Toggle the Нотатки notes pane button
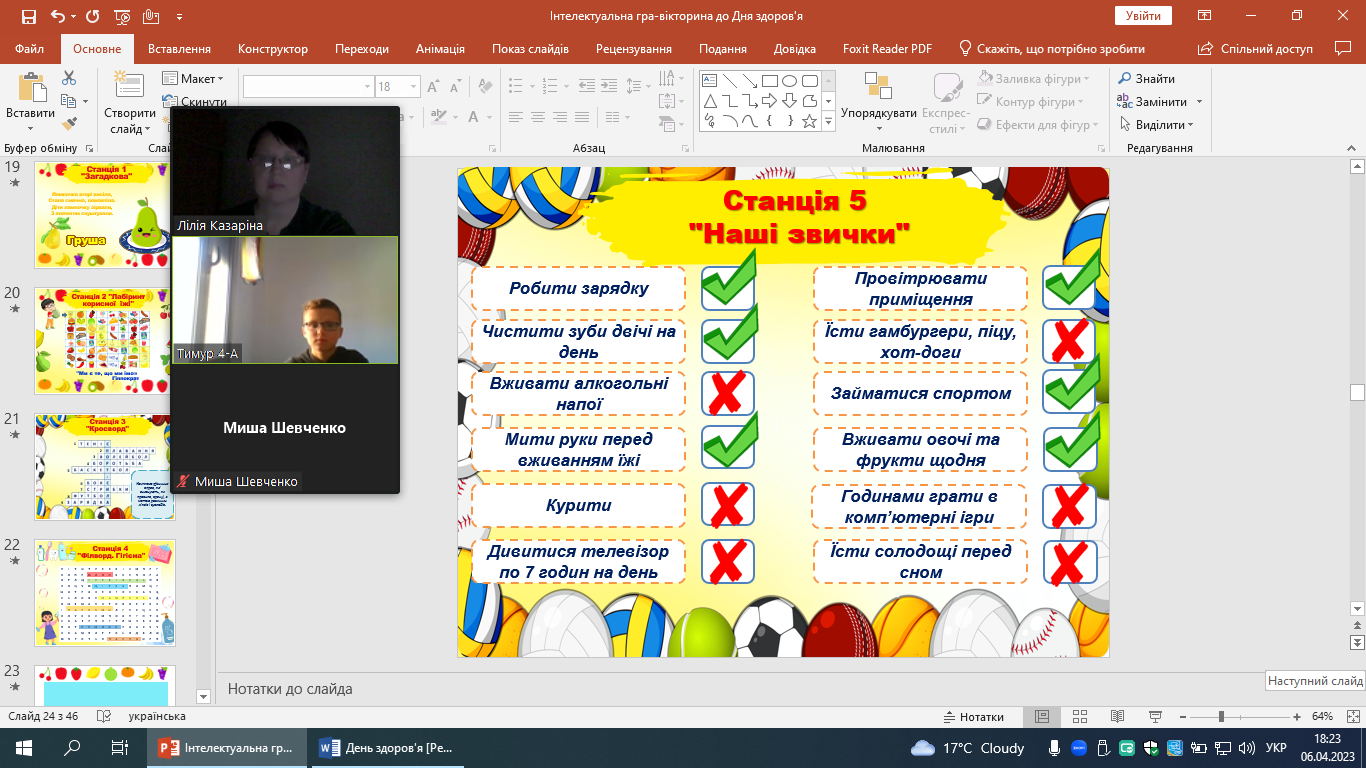 coord(974,717)
